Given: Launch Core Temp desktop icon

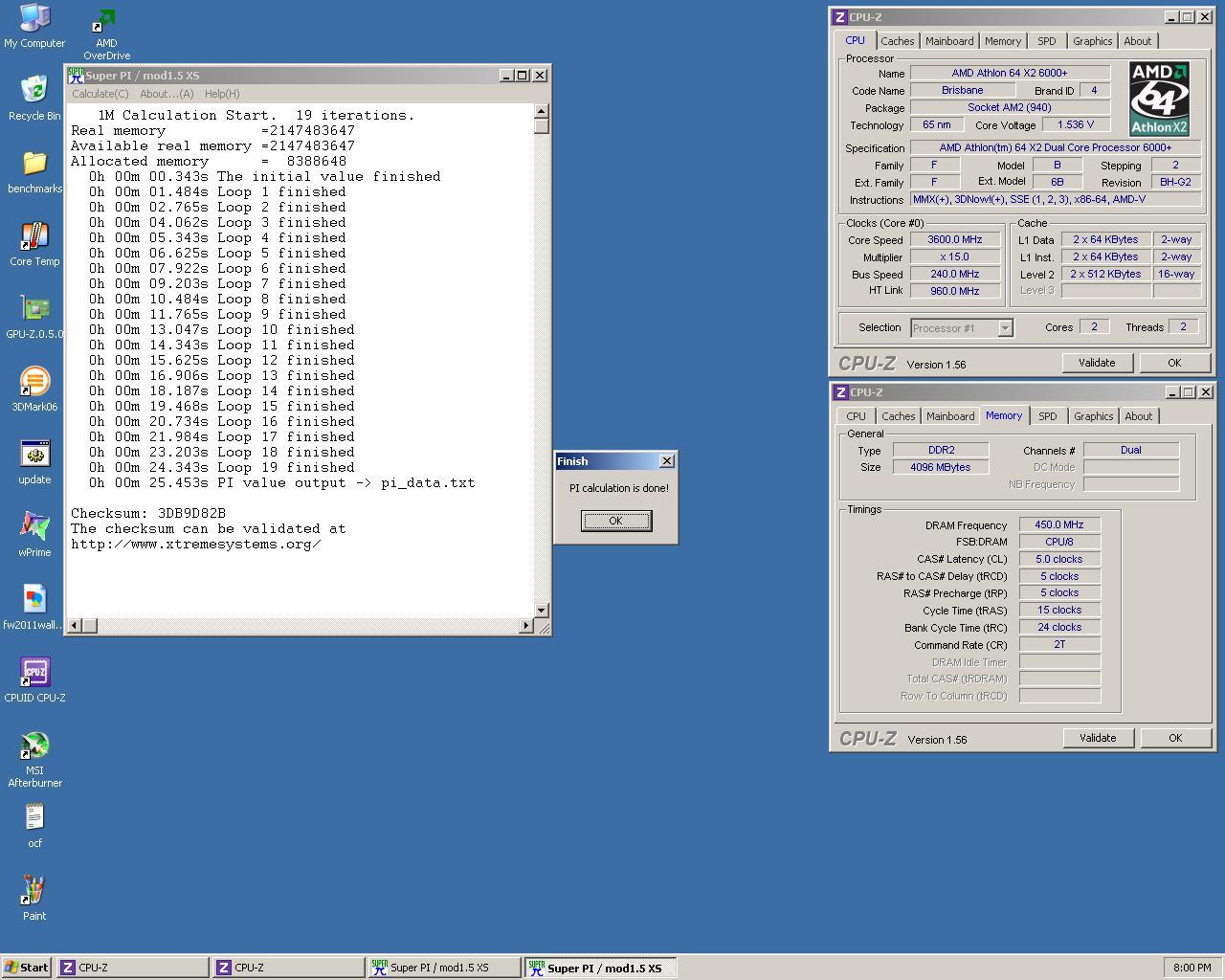Looking at the screenshot, I should (34, 244).
